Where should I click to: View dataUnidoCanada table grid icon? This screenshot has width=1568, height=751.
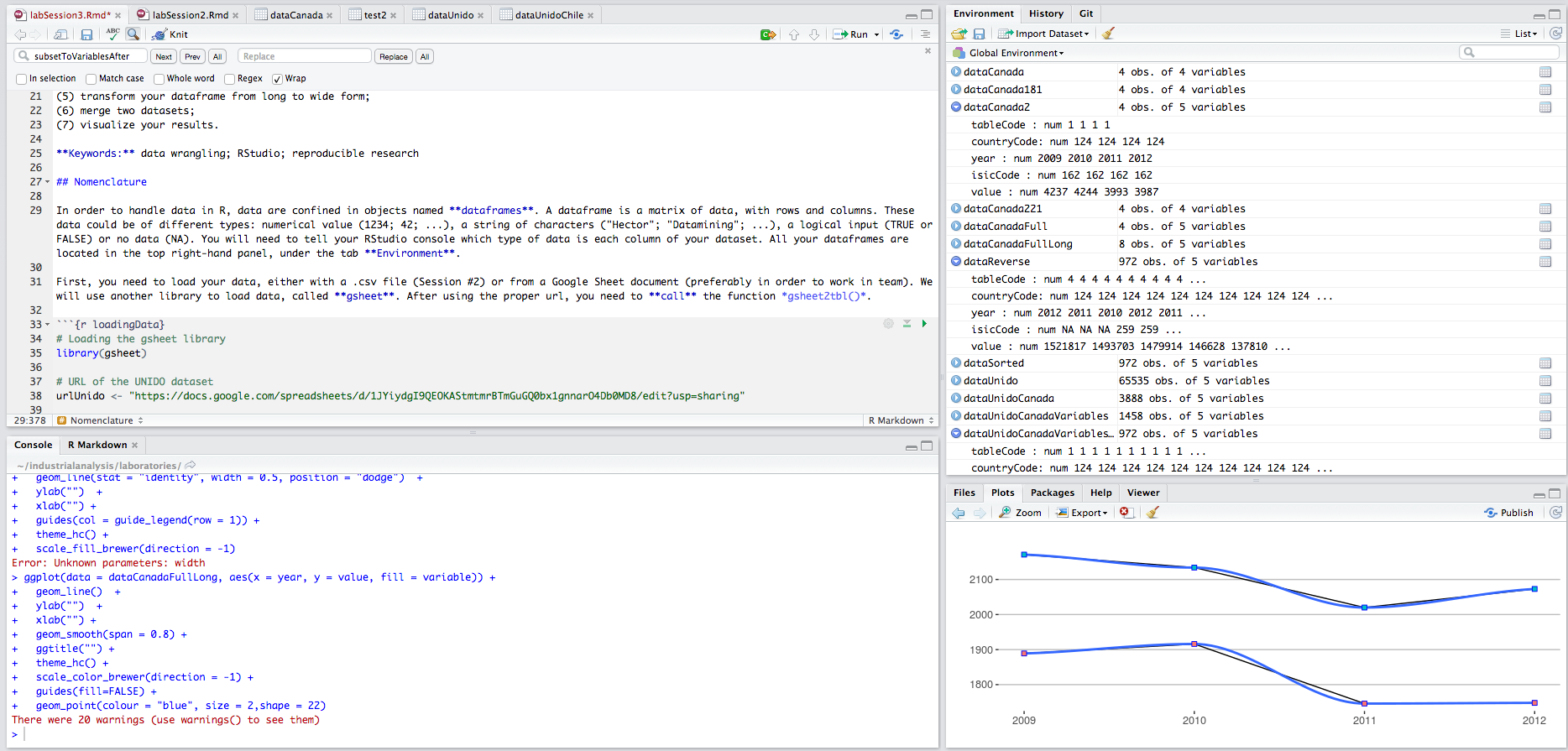[x=1545, y=399]
